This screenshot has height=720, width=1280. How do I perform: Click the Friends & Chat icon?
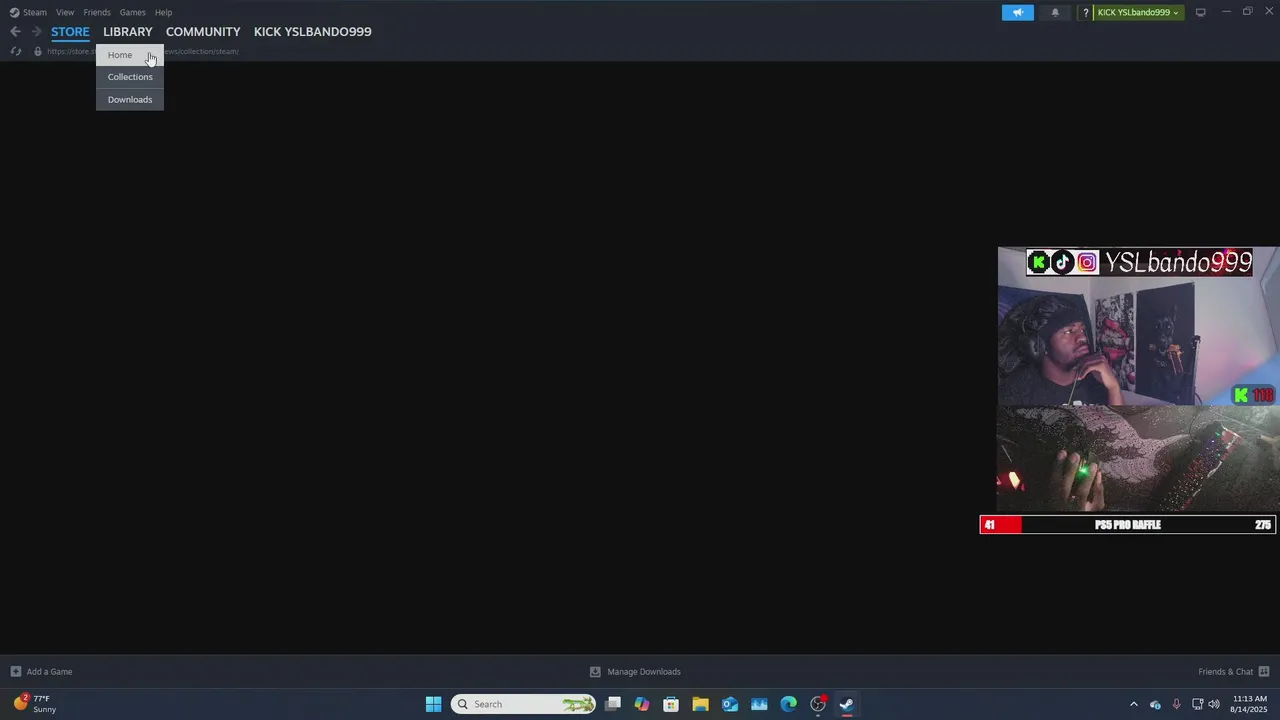click(1264, 672)
